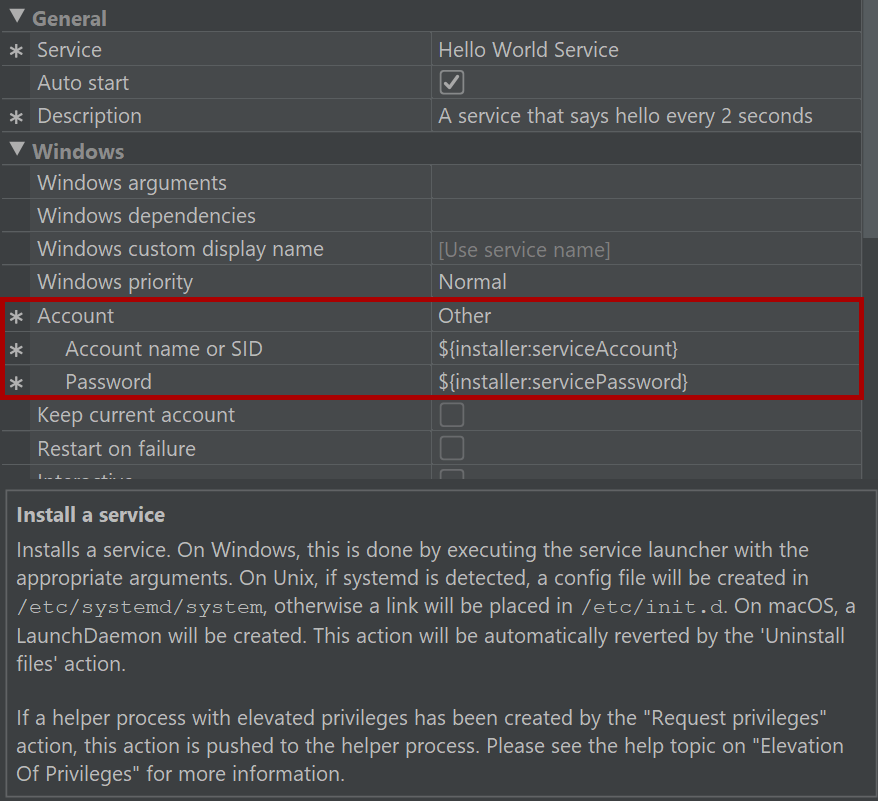
Task: Collapse the Windows section triangle
Action: [17, 149]
